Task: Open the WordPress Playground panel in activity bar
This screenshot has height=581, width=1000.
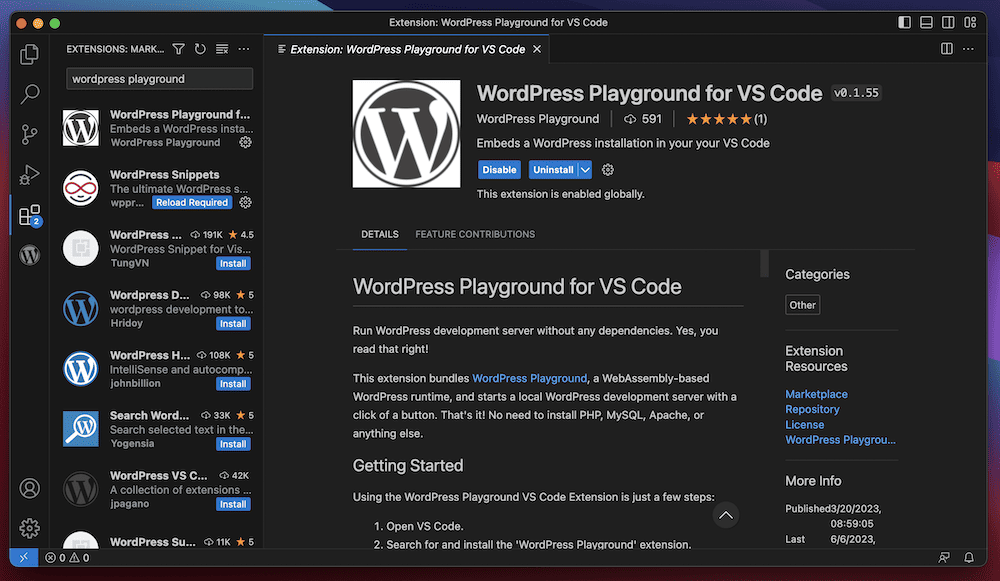Action: 29,254
